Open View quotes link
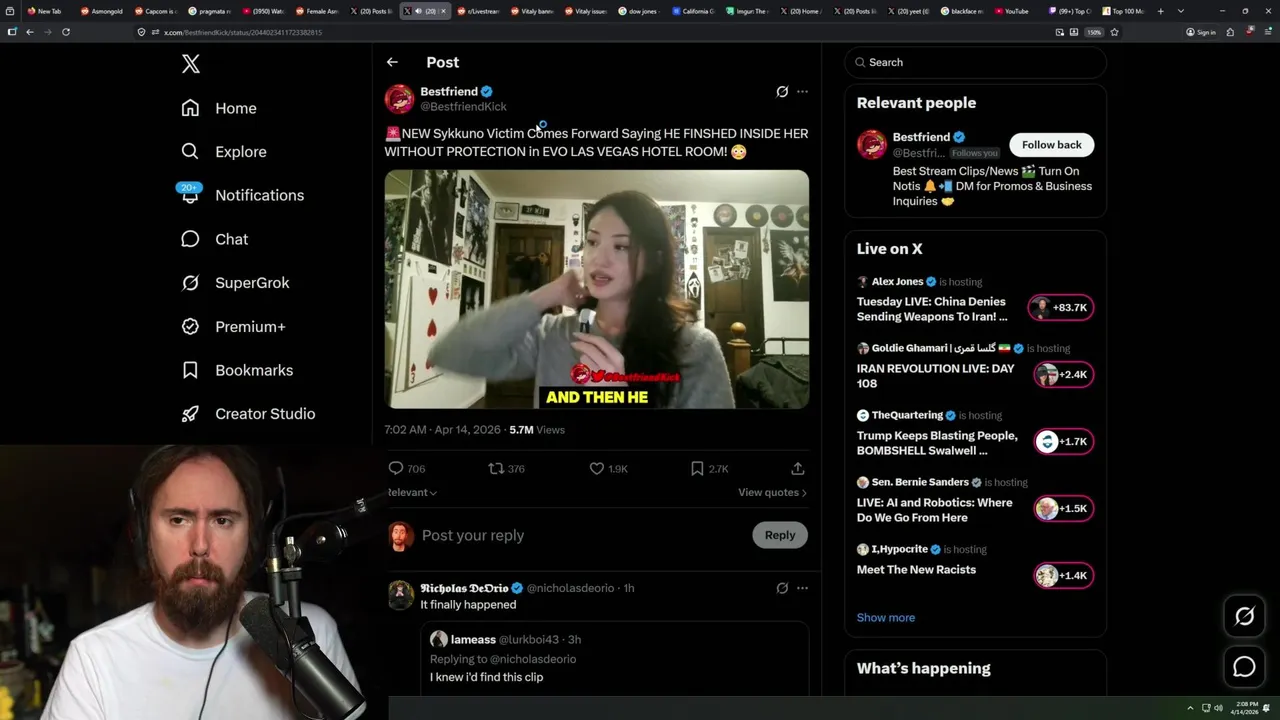Image resolution: width=1280 pixels, height=720 pixels. 772,492
